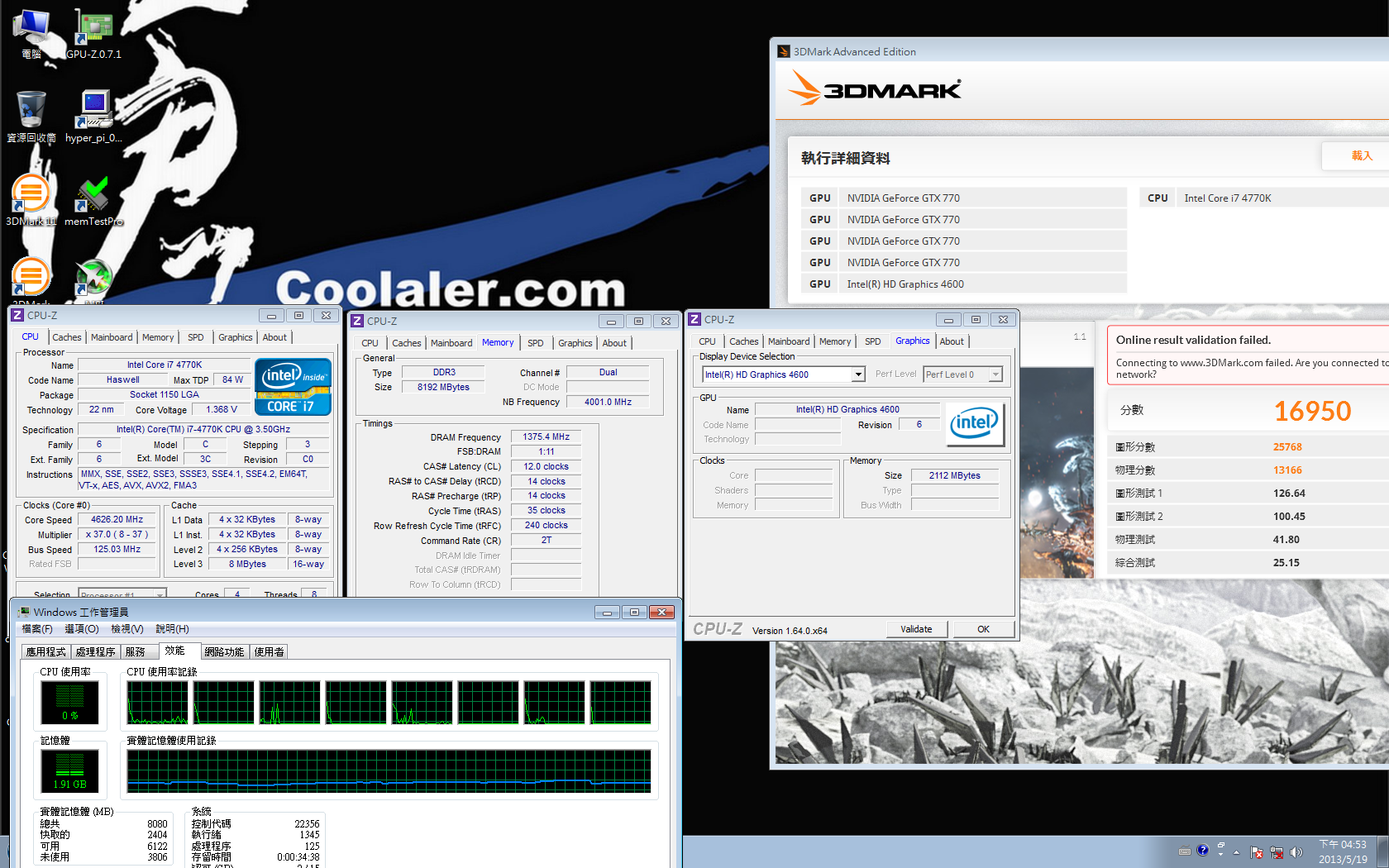This screenshot has width=1389, height=868.
Task: Switch to the 網路功能 tab in Task Manager
Action: pos(225,652)
